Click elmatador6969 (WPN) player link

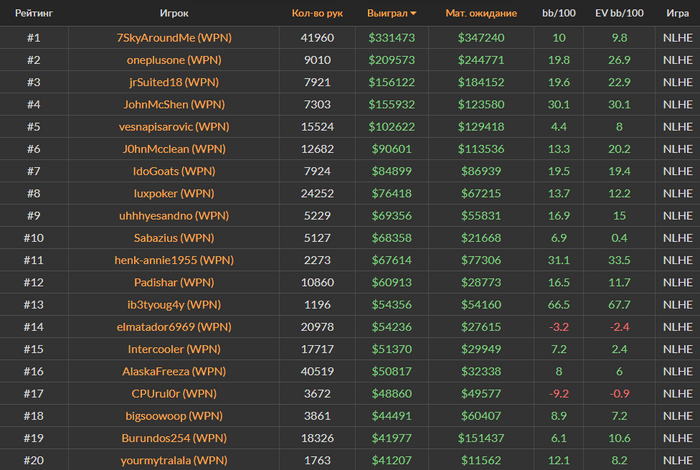174,327
